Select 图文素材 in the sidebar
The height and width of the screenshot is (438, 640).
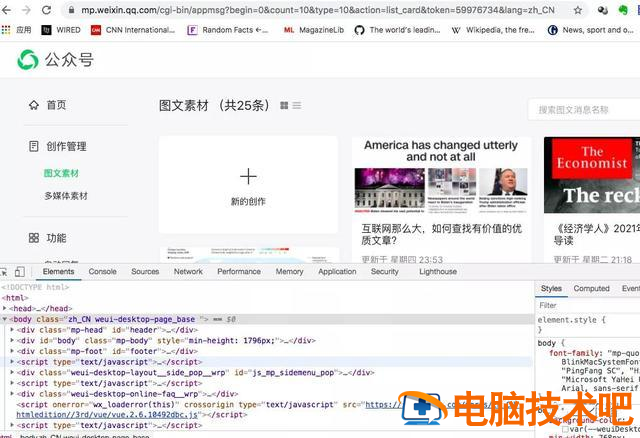pos(61,173)
